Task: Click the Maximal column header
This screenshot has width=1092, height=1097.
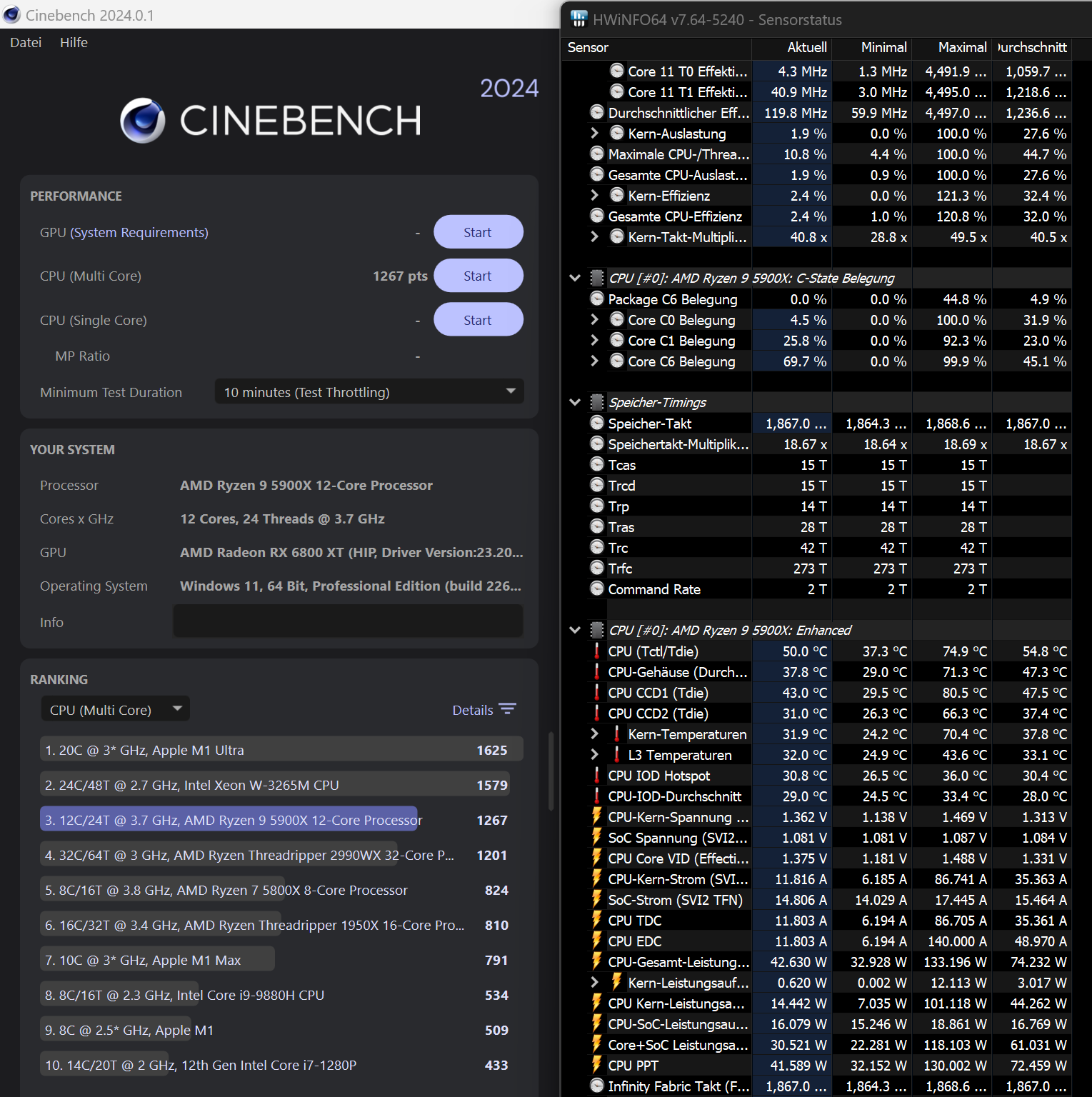Action: pyautogui.click(x=952, y=47)
